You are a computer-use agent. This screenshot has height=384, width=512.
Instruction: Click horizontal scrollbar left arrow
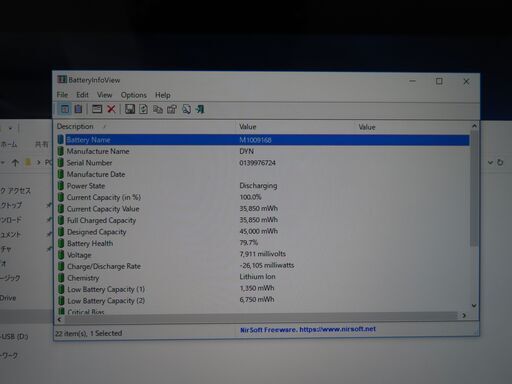point(59,319)
